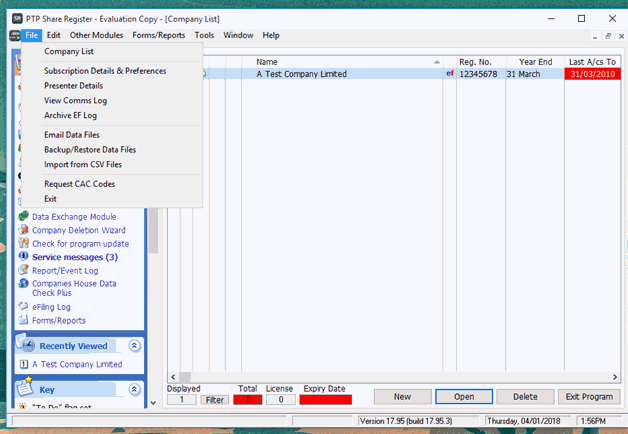Select View Comms Log
The image size is (628, 434).
pos(75,100)
